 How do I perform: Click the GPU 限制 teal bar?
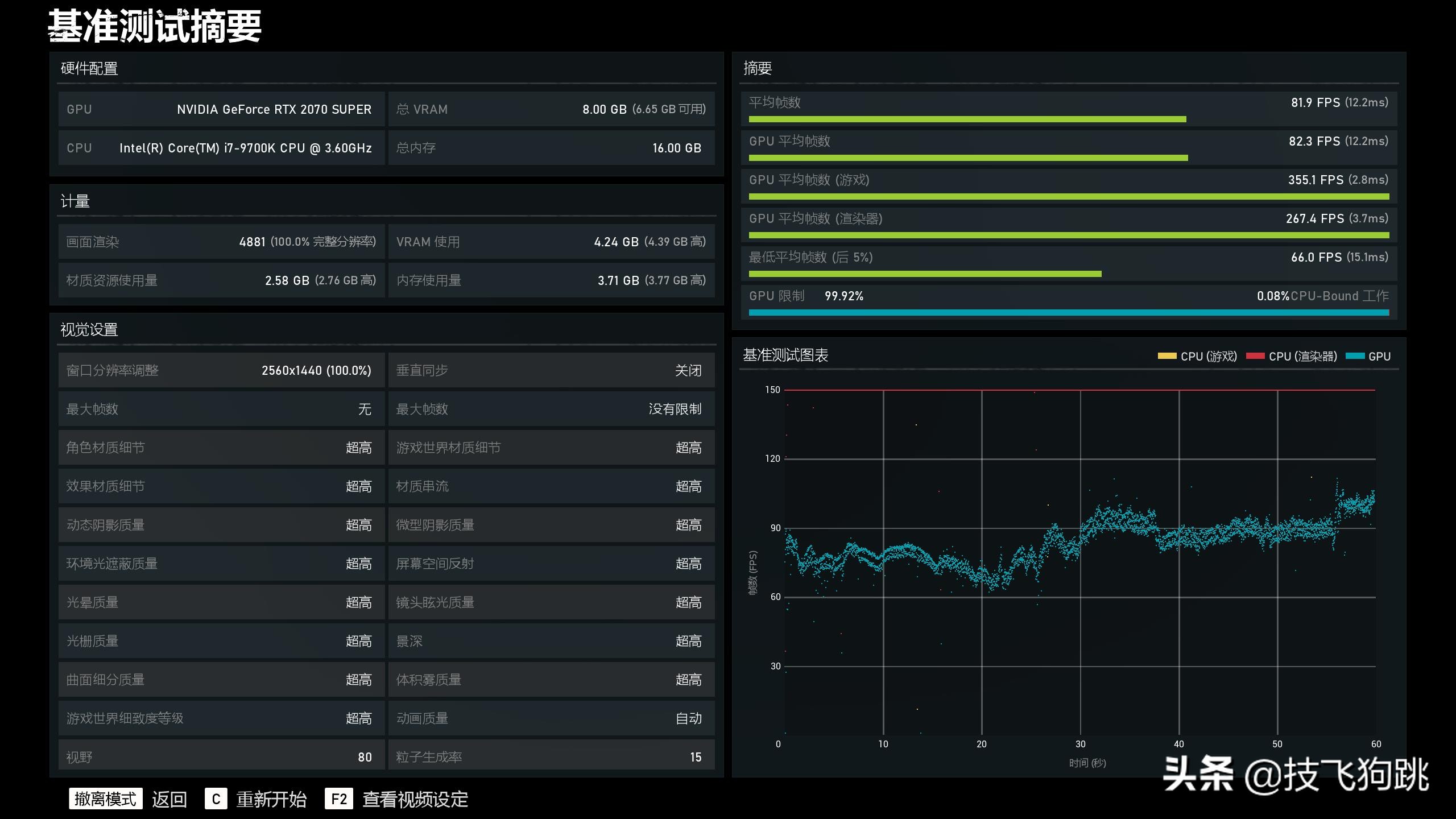point(1068,312)
